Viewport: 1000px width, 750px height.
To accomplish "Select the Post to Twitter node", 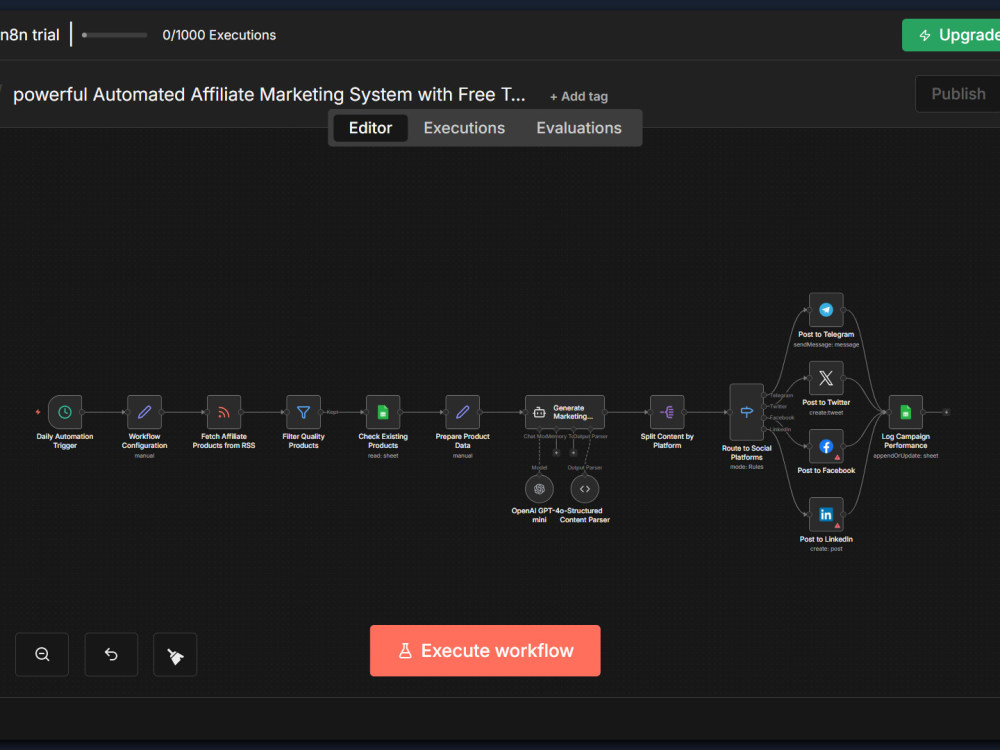I will tap(826, 378).
